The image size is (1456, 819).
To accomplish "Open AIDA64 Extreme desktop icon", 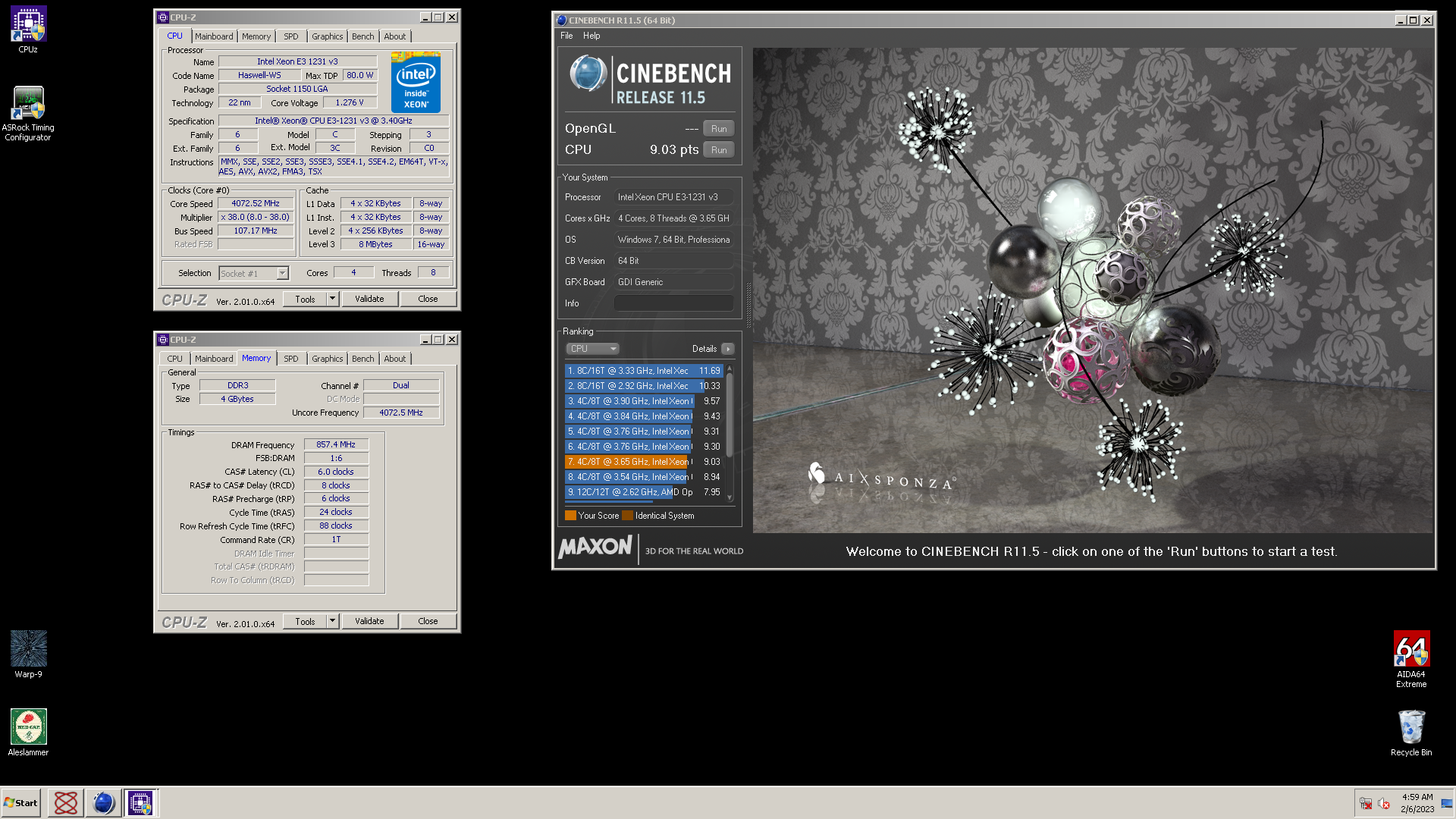I will coord(1411,659).
